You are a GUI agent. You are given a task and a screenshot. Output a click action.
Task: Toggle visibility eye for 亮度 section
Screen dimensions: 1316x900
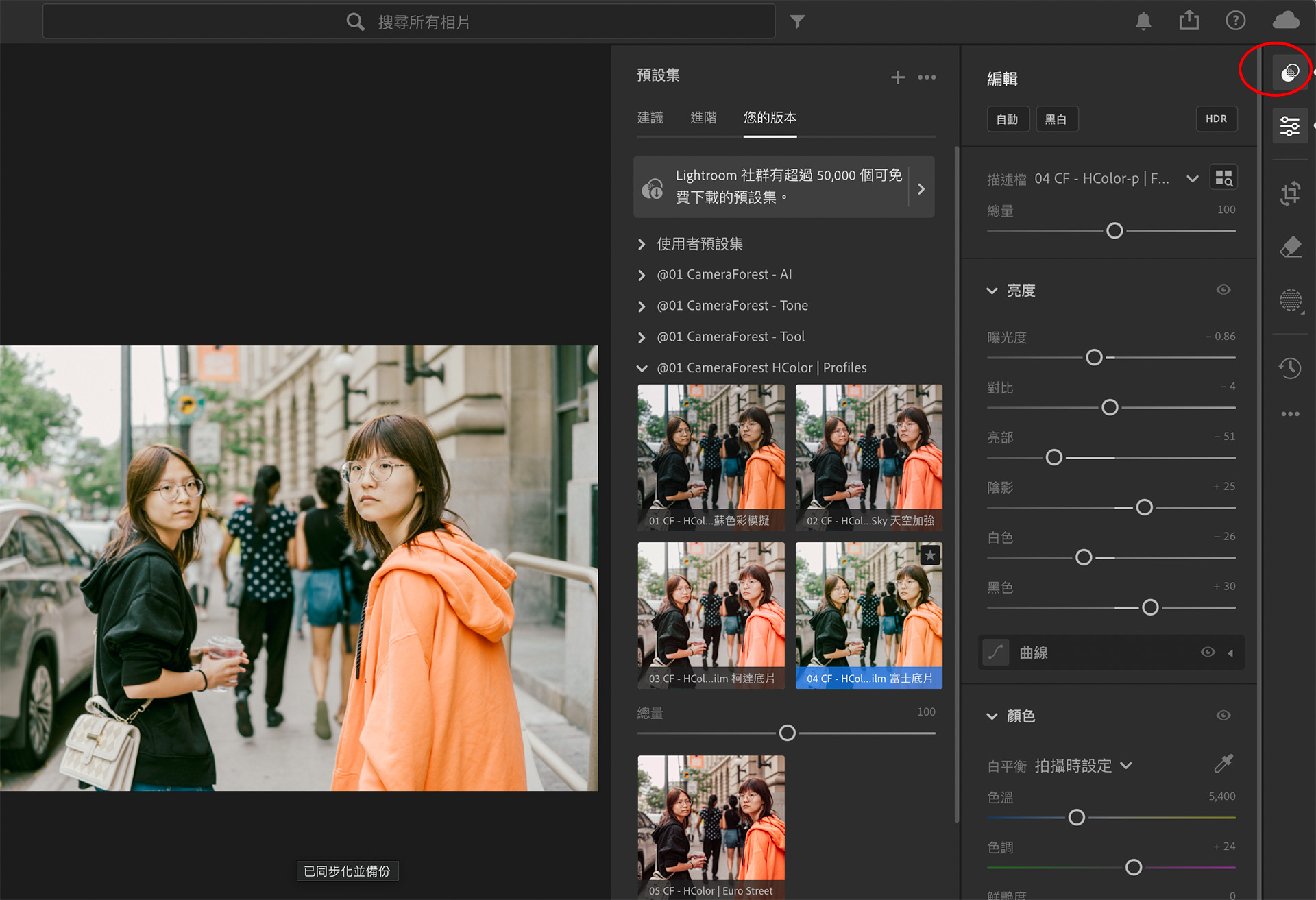coord(1223,290)
